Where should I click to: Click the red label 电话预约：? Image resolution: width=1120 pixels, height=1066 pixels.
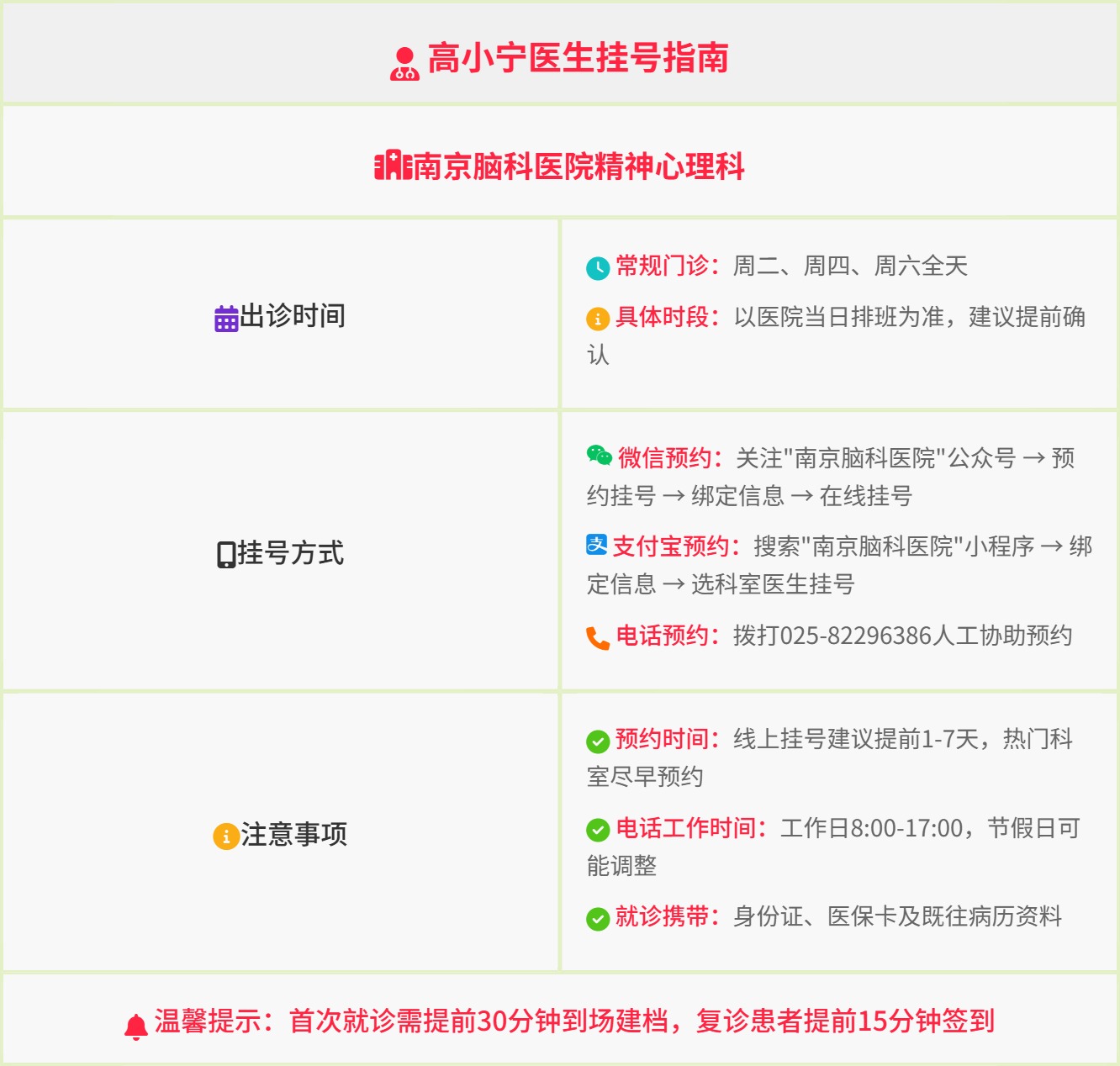pyautogui.click(x=668, y=636)
